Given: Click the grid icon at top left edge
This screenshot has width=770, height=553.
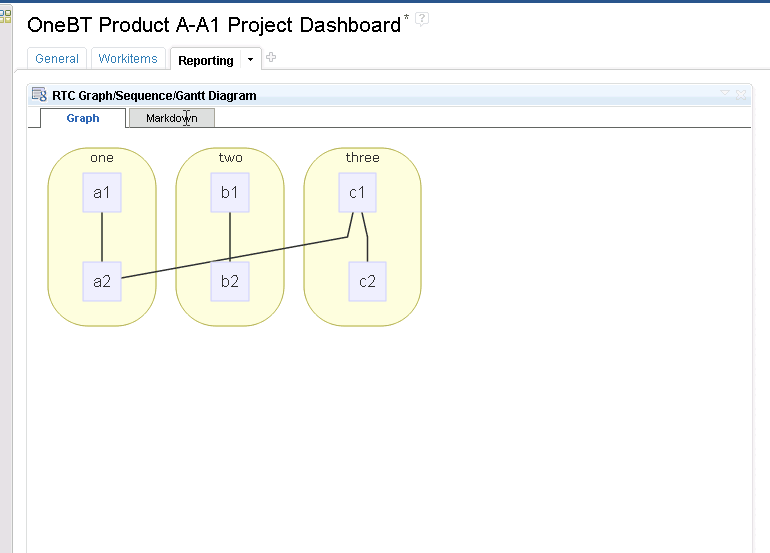Looking at the screenshot, I should (x=5, y=16).
